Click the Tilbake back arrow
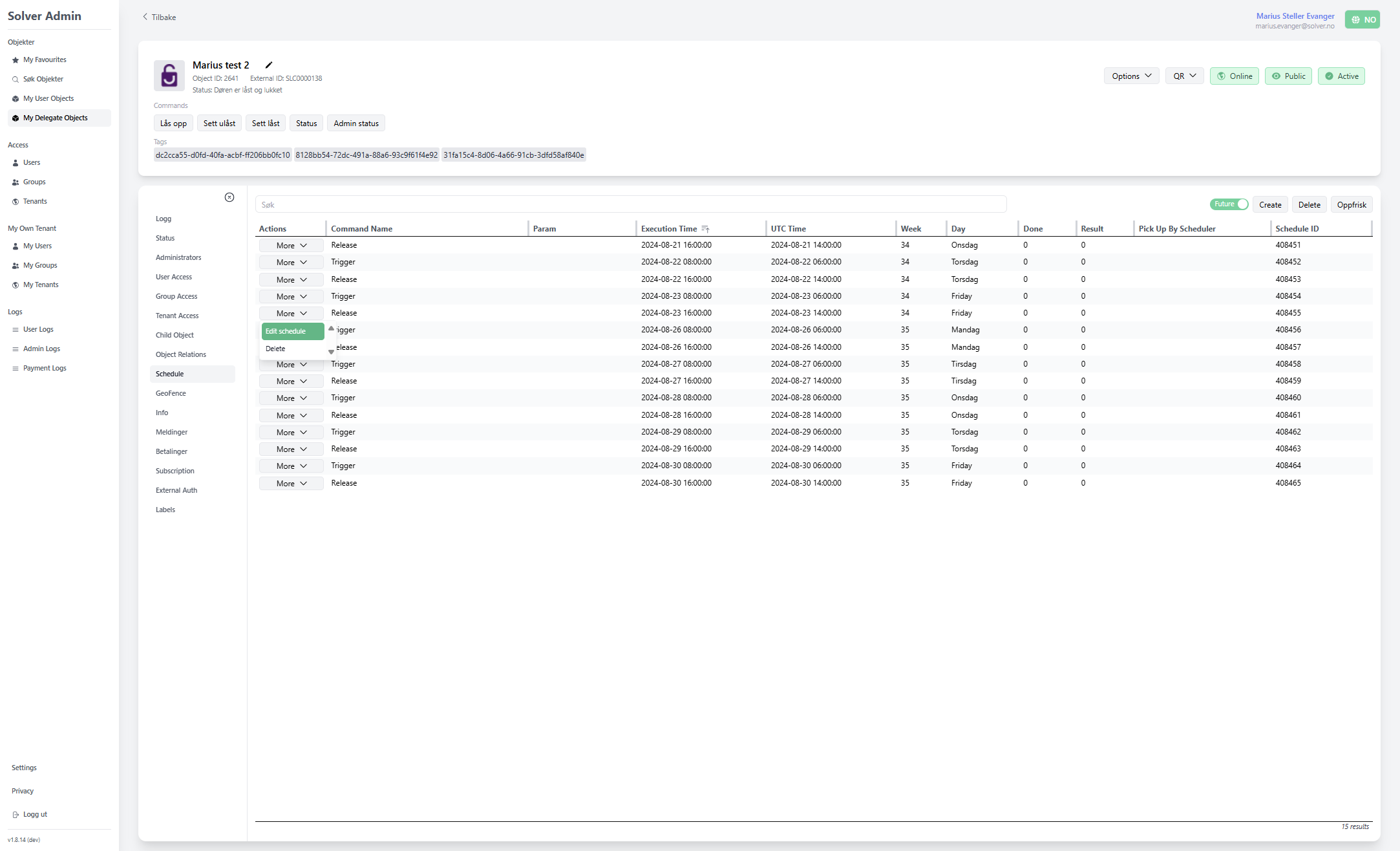 click(145, 17)
